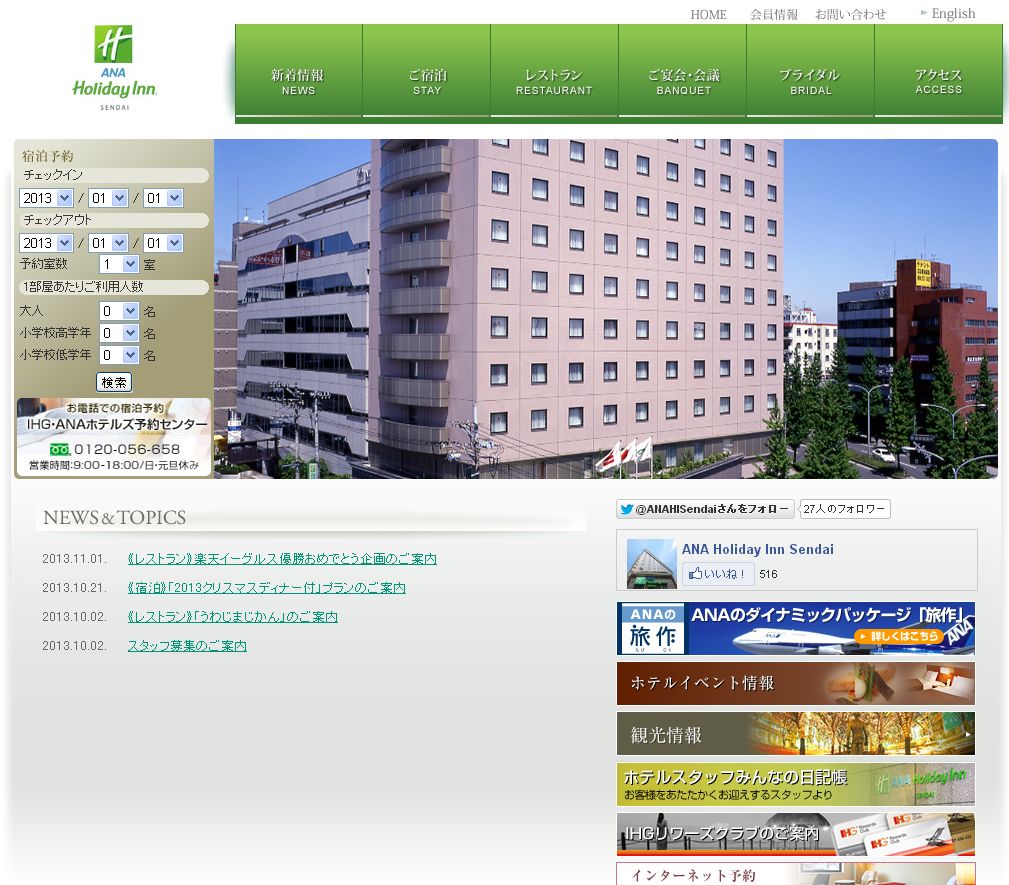Image resolution: width=1009 pixels, height=885 pixels.
Task: Click the ANA Holiday Inn Sendai logo
Action: (x=115, y=68)
